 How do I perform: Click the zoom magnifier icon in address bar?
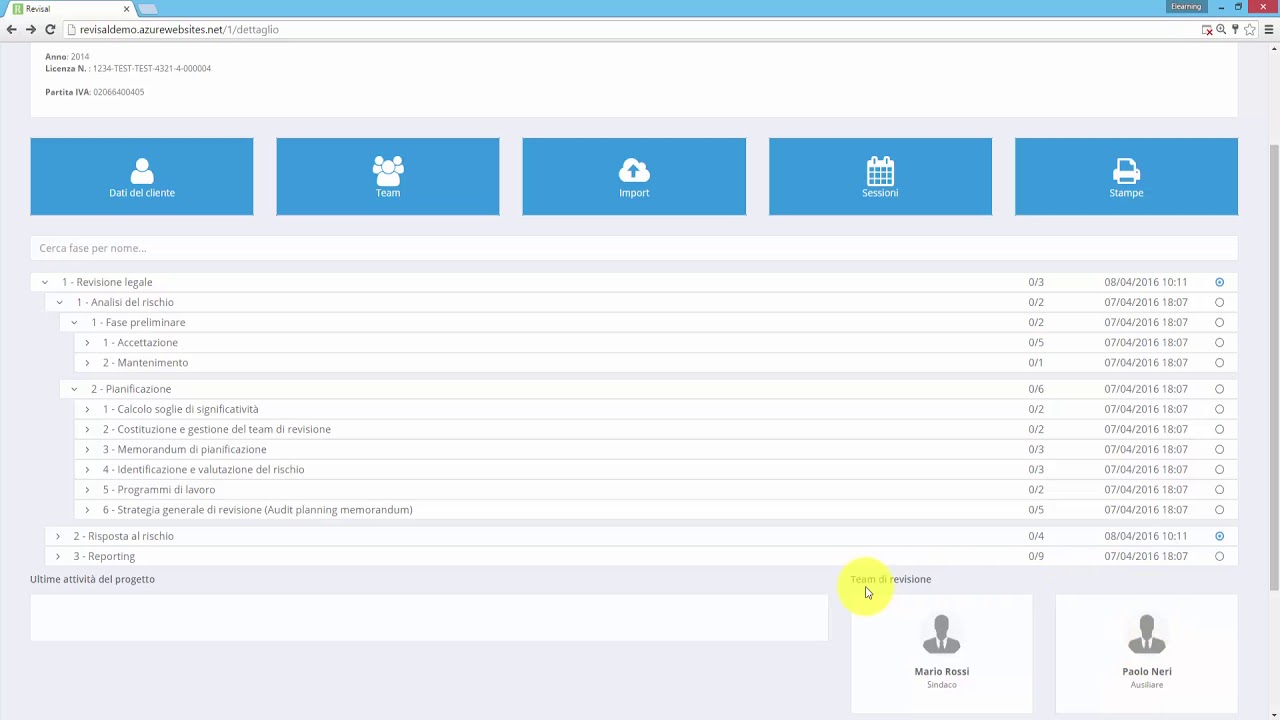click(1221, 30)
